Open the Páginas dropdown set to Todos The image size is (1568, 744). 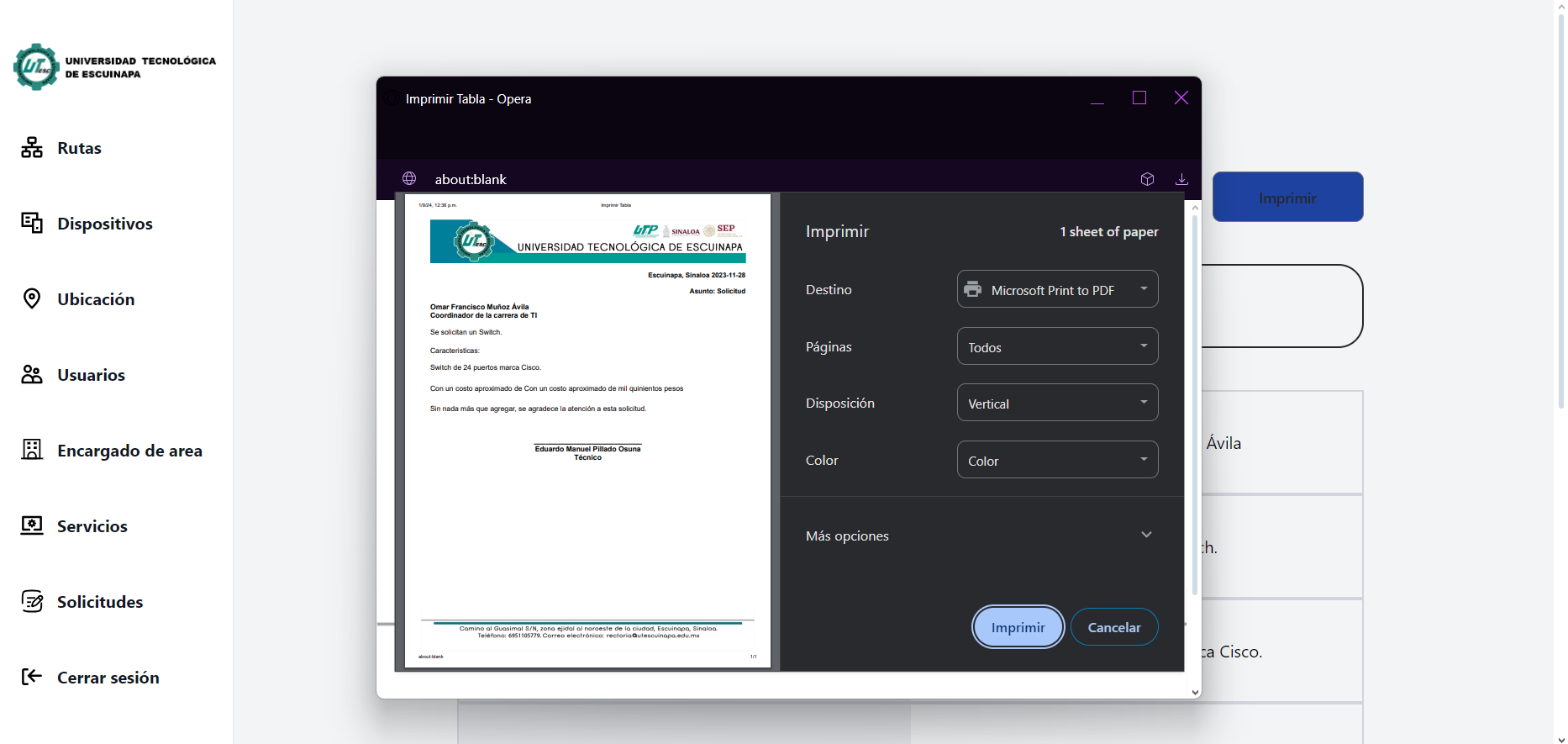point(1057,346)
